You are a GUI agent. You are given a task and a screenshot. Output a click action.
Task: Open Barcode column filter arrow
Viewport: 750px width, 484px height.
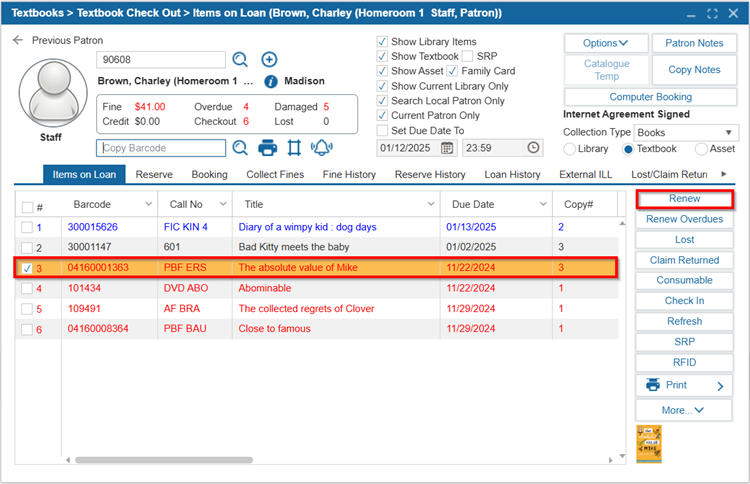click(x=148, y=204)
